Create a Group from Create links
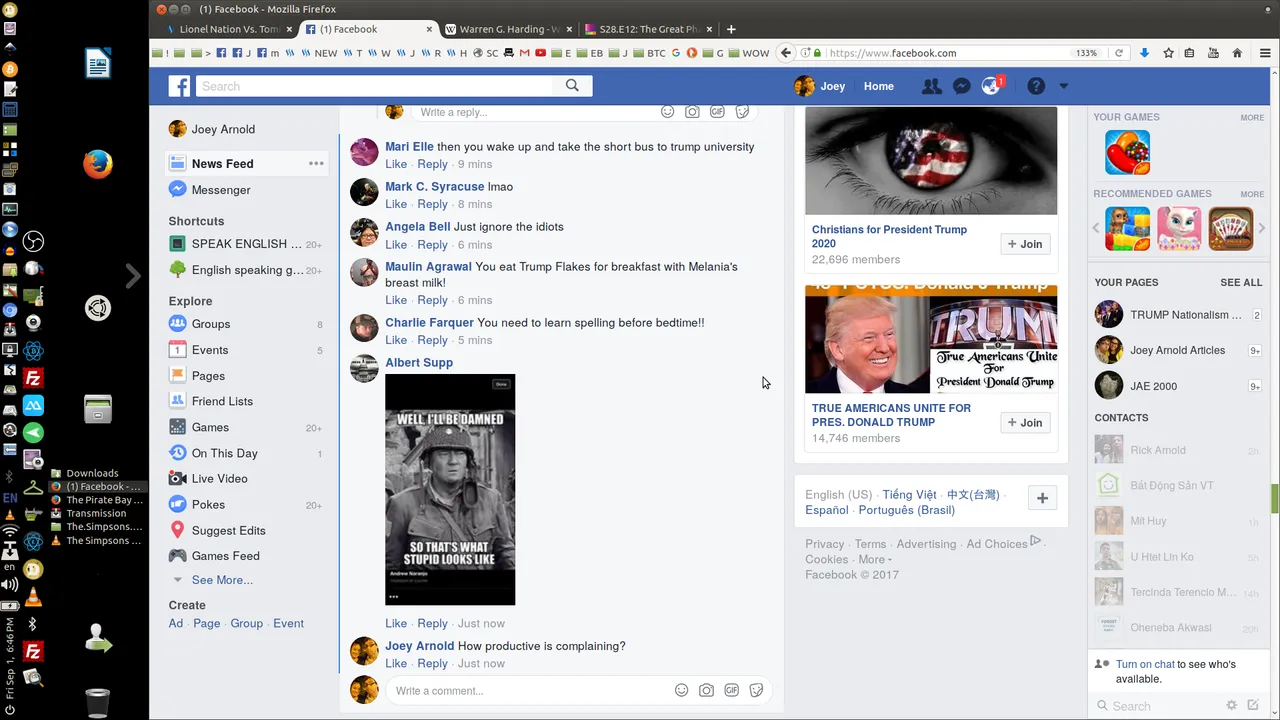 pyautogui.click(x=246, y=623)
